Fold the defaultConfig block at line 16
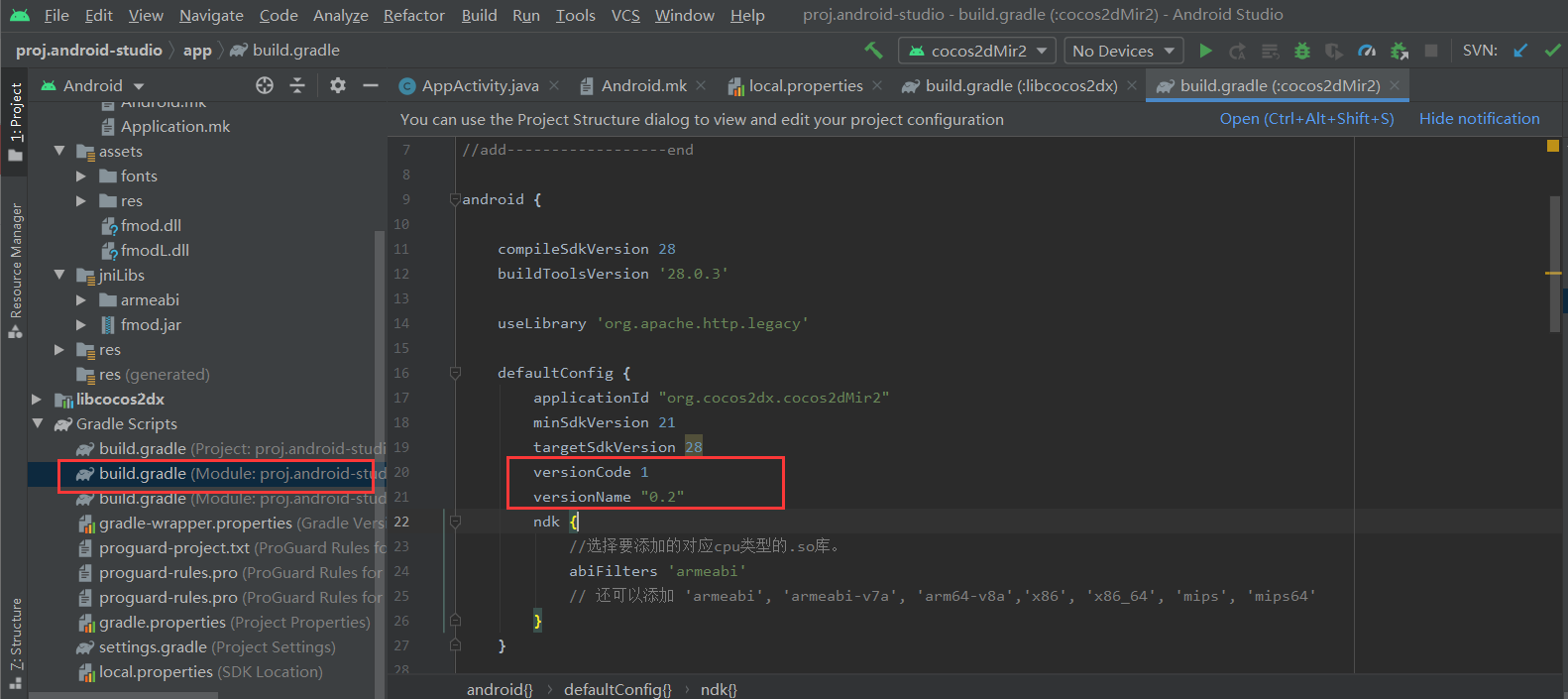 point(455,373)
